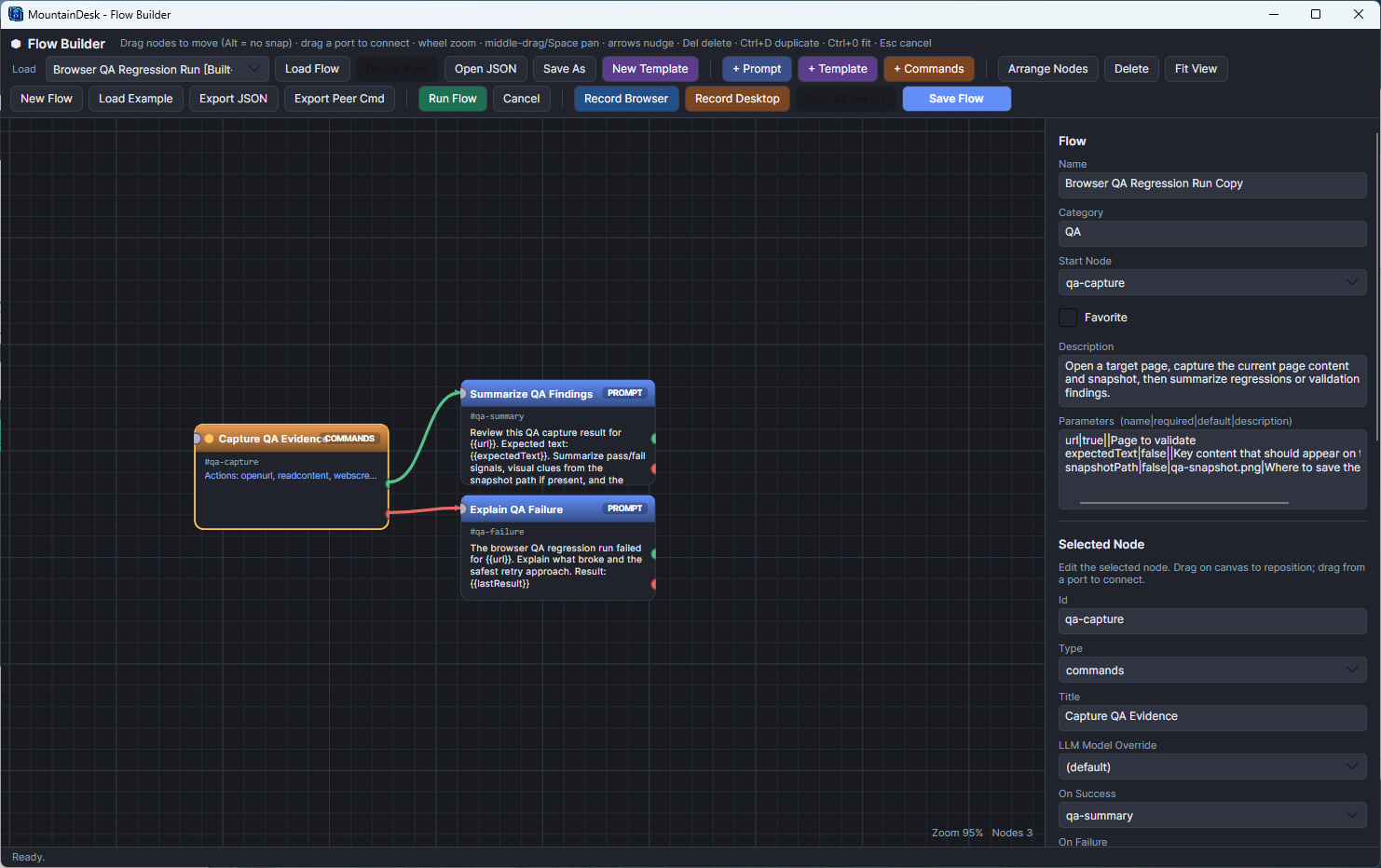Click Cancel next to Run Flow
Image resolution: width=1381 pixels, height=868 pixels.
point(522,99)
